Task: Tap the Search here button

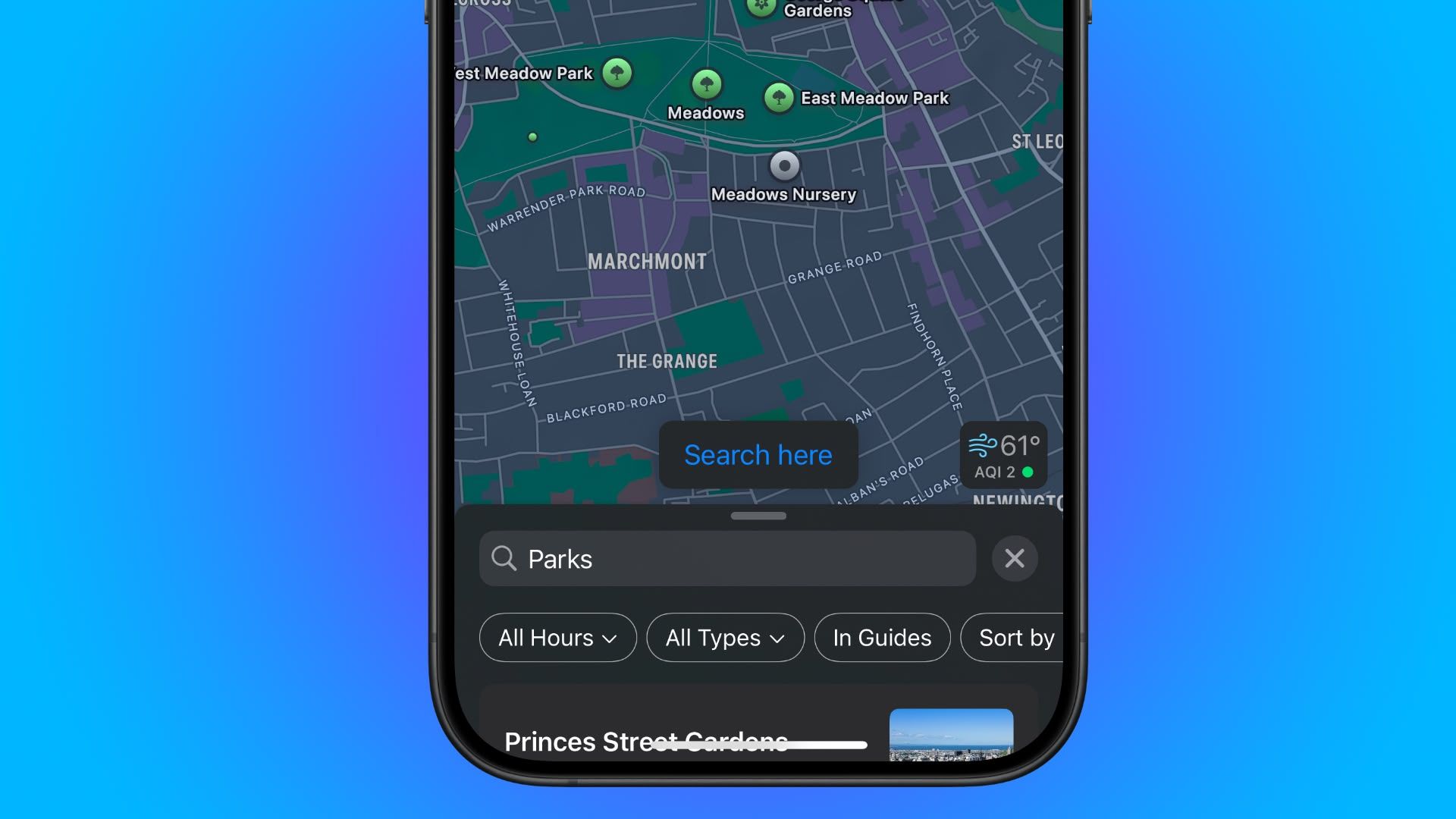Action: tap(757, 454)
